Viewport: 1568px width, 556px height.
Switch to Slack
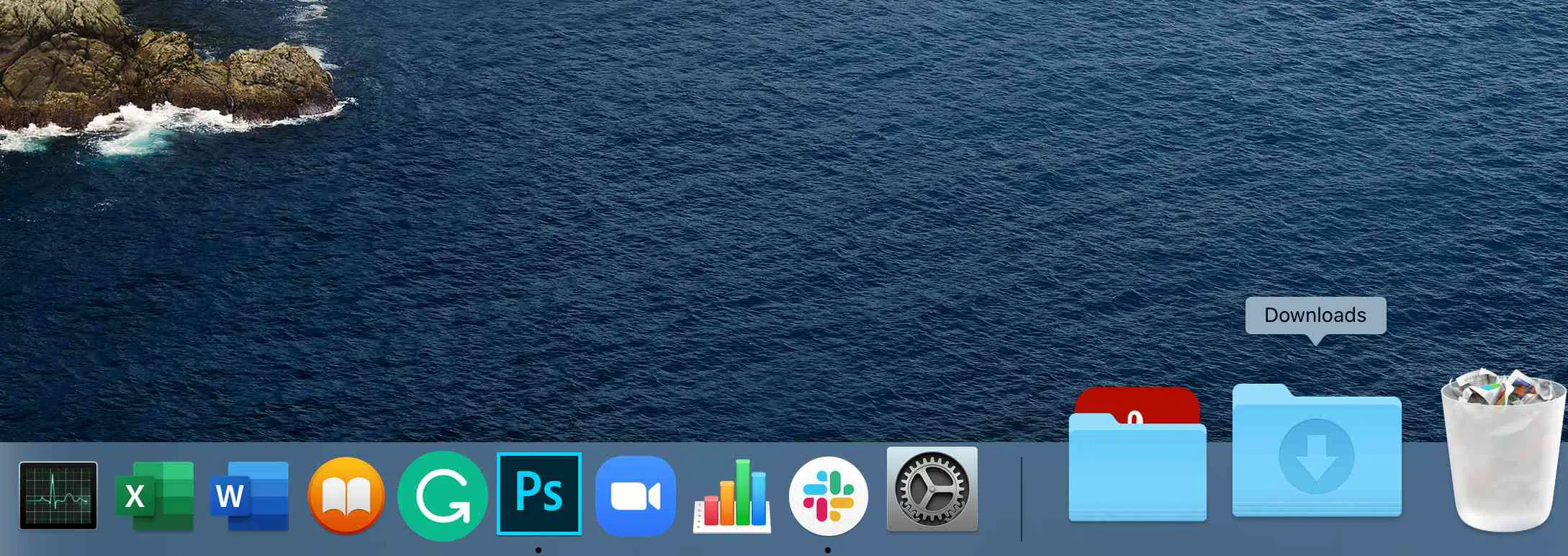(x=828, y=496)
